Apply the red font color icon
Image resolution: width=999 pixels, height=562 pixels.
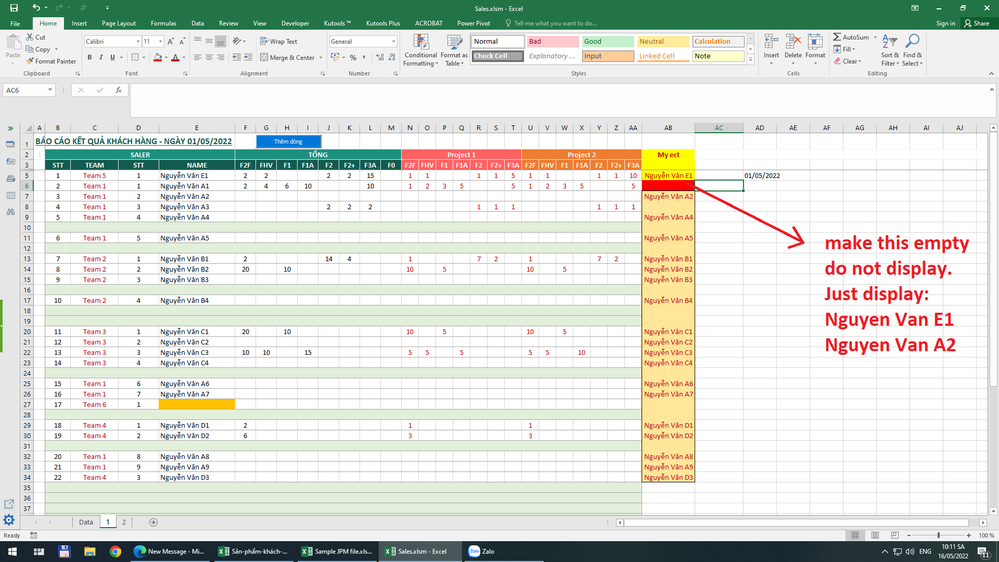tap(175, 57)
